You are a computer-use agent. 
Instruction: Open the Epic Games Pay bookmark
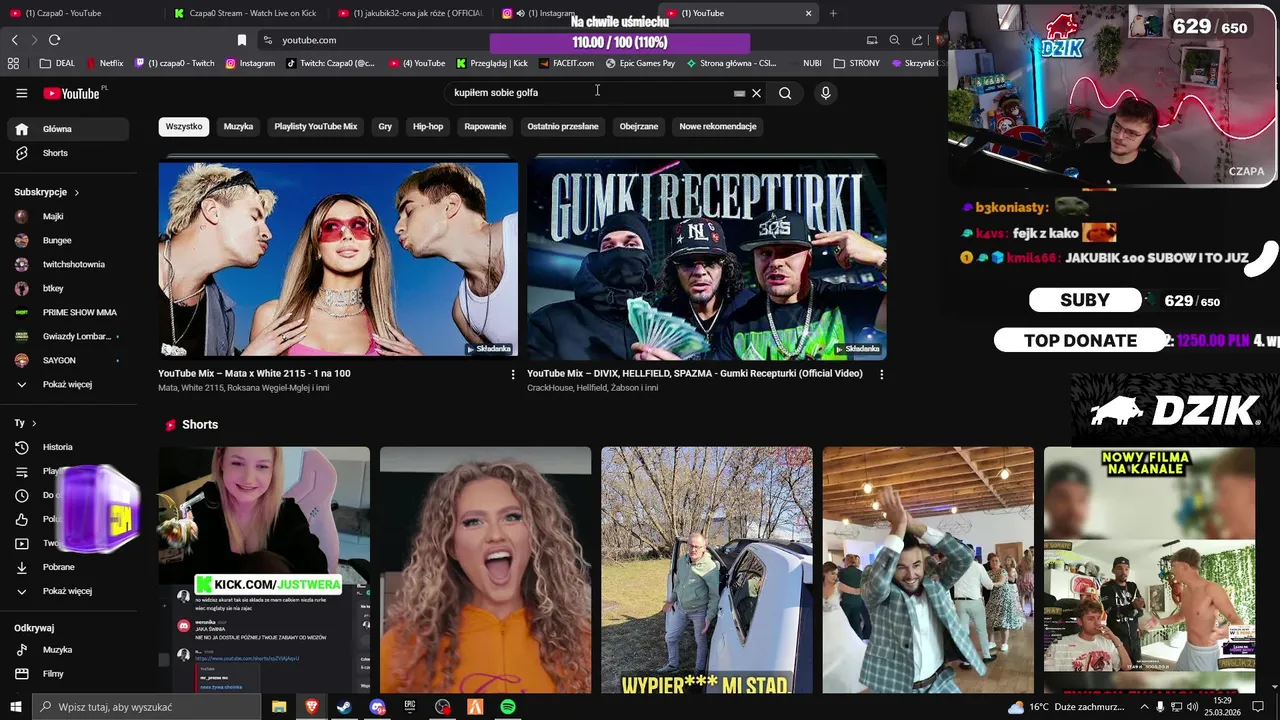tap(640, 63)
